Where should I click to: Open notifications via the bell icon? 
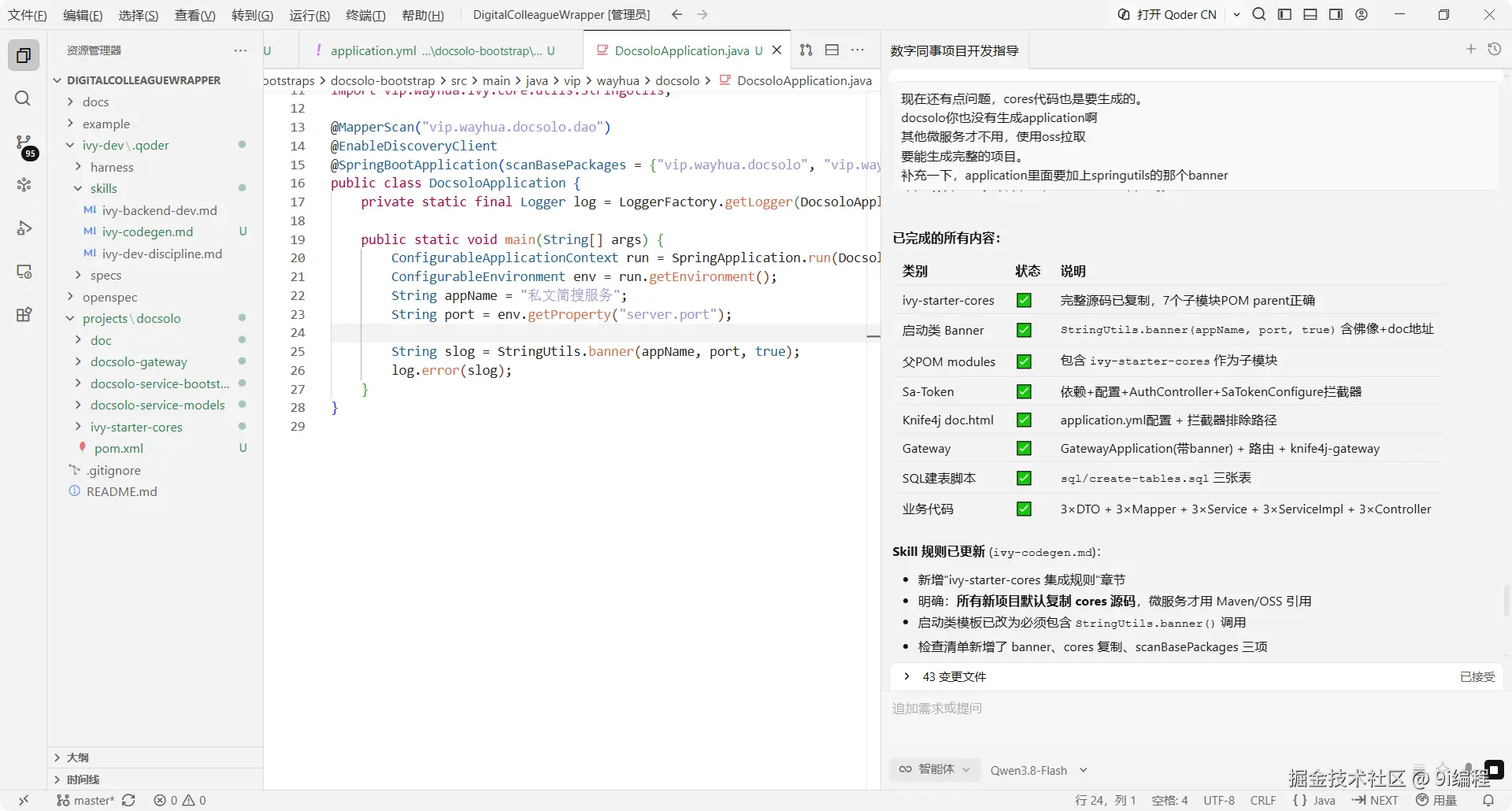tap(1488, 800)
